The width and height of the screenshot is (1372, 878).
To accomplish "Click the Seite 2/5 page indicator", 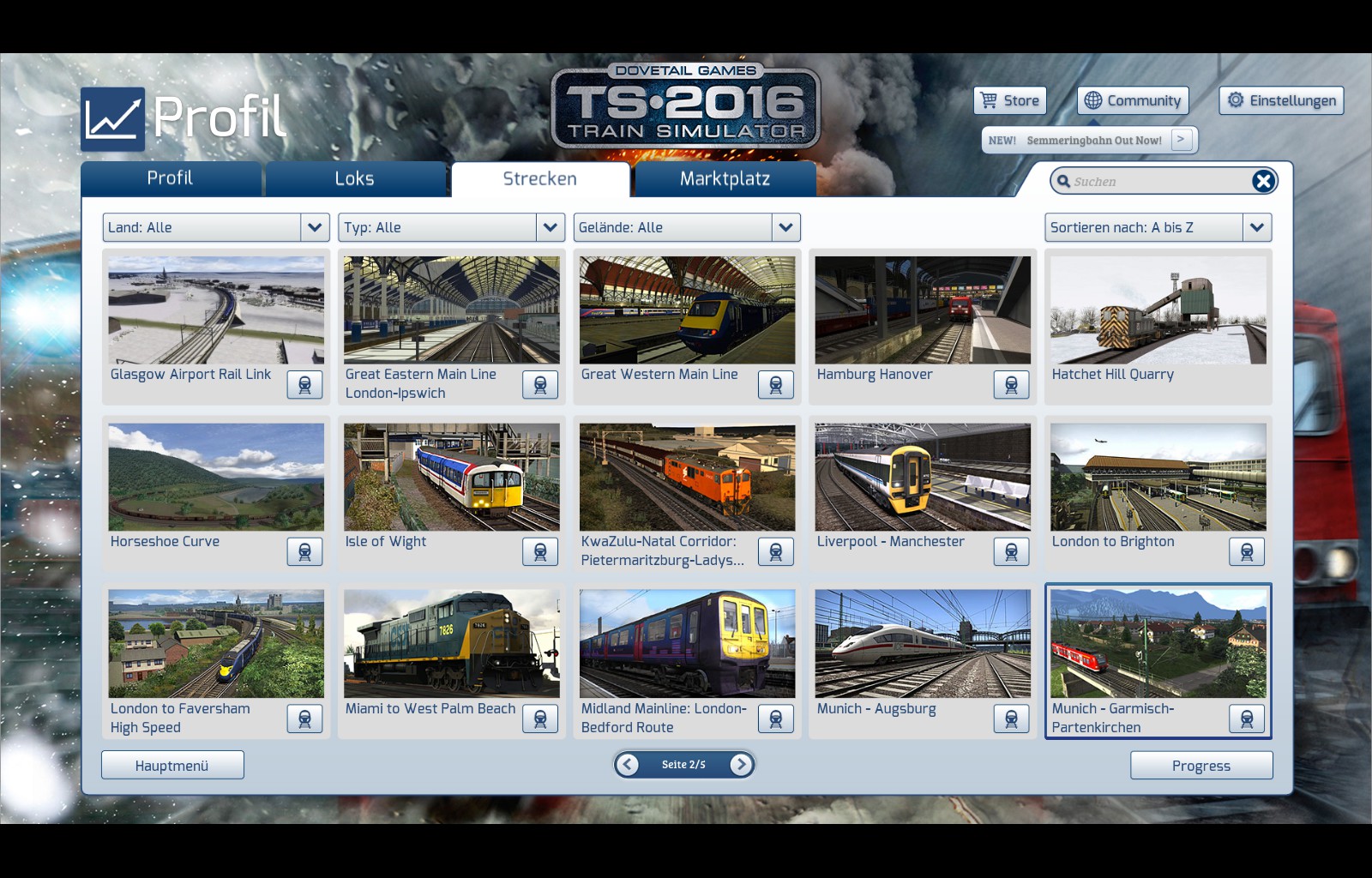I will coord(683,764).
